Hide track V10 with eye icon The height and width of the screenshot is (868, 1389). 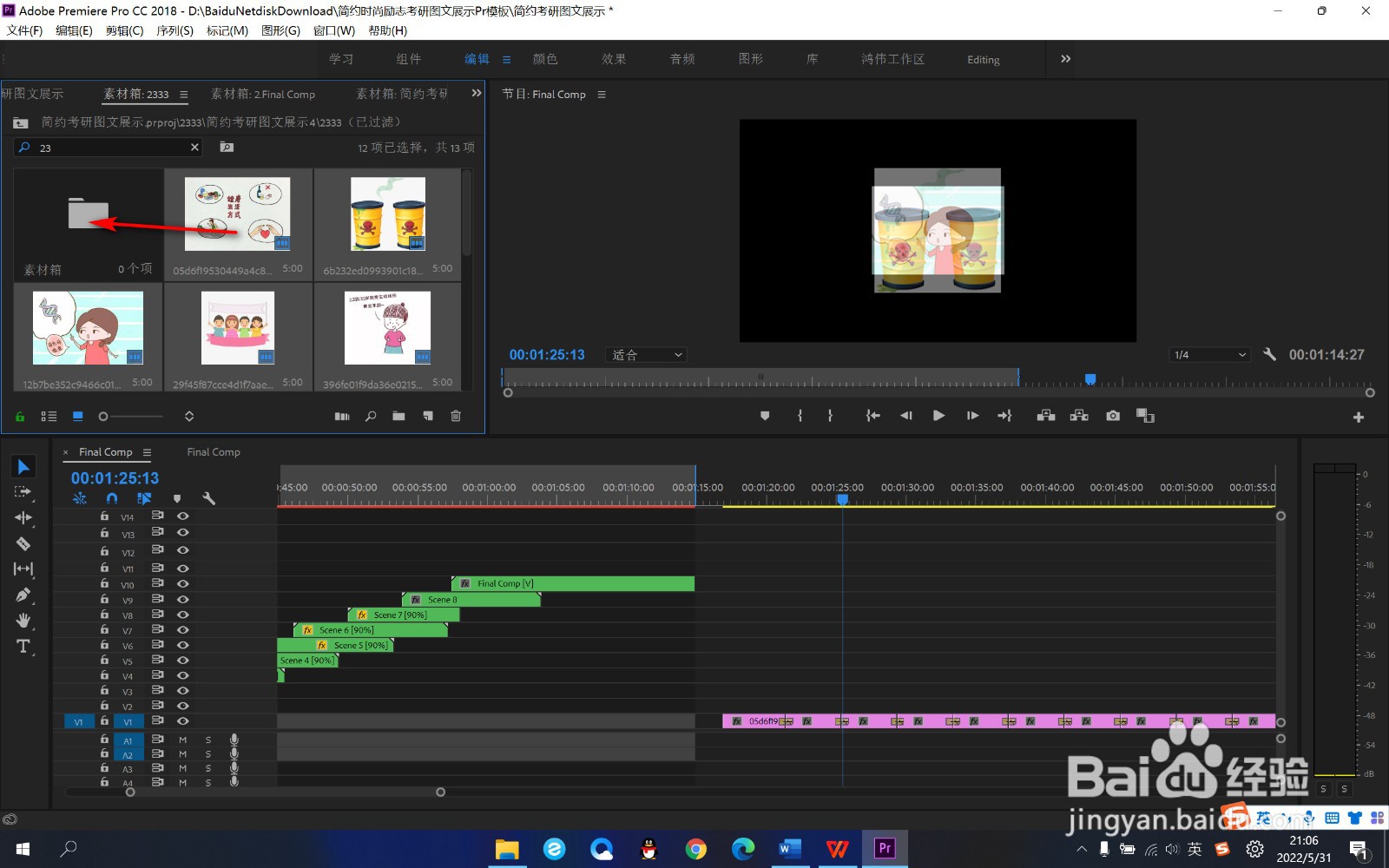183,583
